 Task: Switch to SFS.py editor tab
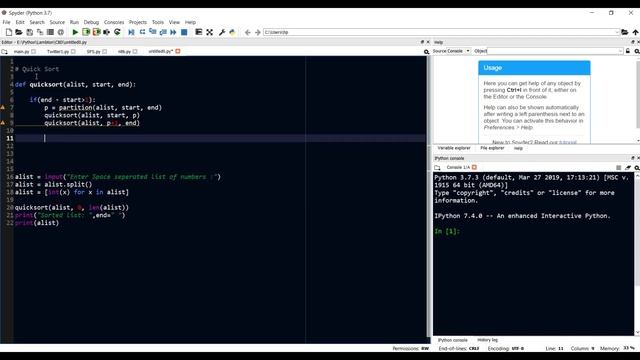click(x=93, y=51)
